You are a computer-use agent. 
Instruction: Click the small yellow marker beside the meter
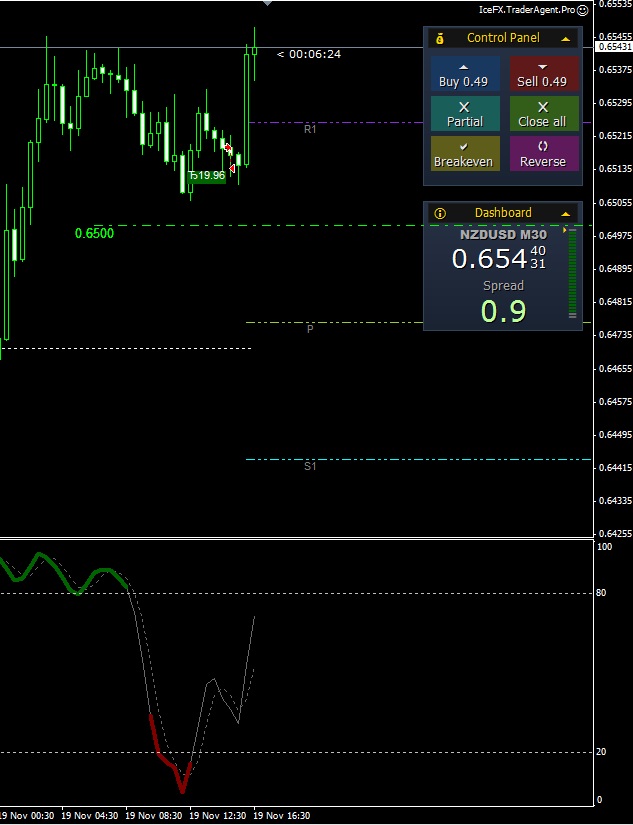click(565, 230)
